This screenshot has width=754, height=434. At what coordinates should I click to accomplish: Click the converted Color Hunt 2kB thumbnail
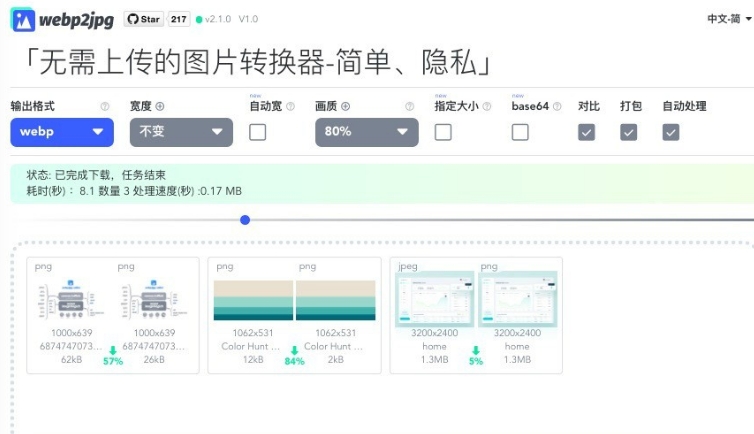336,300
